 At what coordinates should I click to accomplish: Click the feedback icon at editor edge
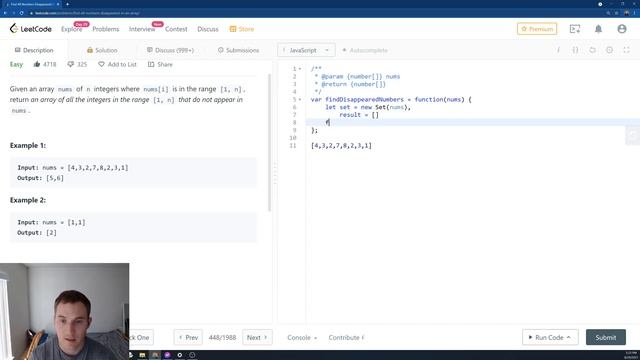[x=633, y=136]
